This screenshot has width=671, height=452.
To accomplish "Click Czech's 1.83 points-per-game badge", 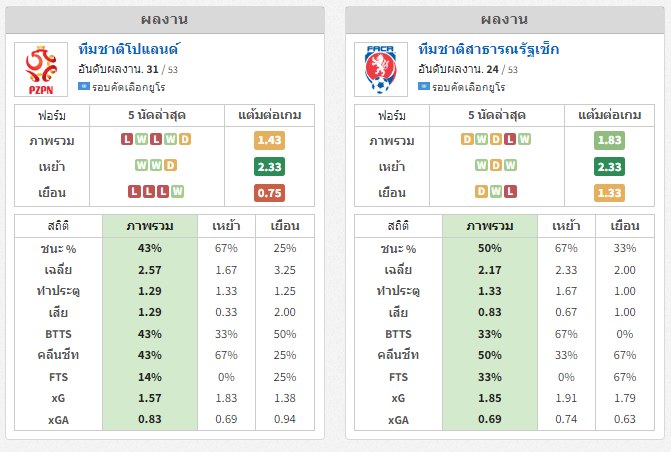I will point(609,140).
